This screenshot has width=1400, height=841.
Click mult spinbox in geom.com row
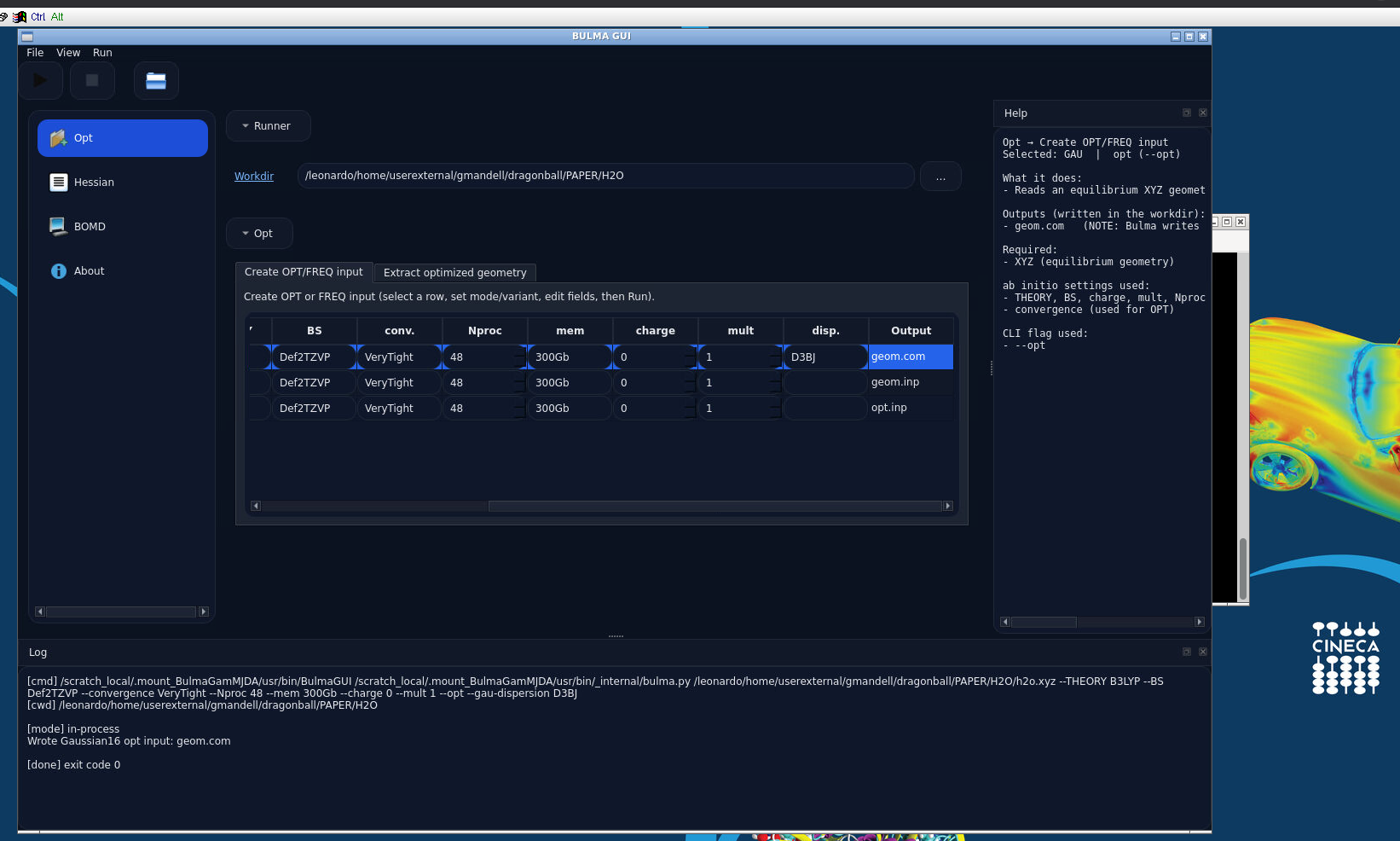[x=741, y=357]
